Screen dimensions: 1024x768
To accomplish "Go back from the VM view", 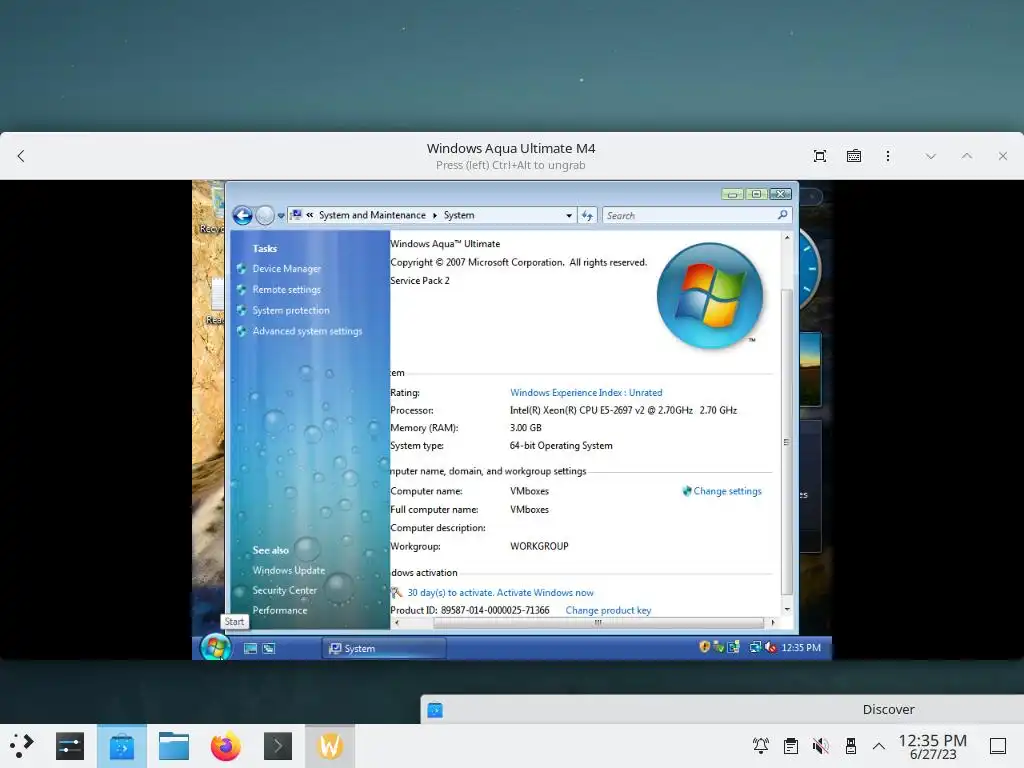I will pyautogui.click(x=21, y=156).
